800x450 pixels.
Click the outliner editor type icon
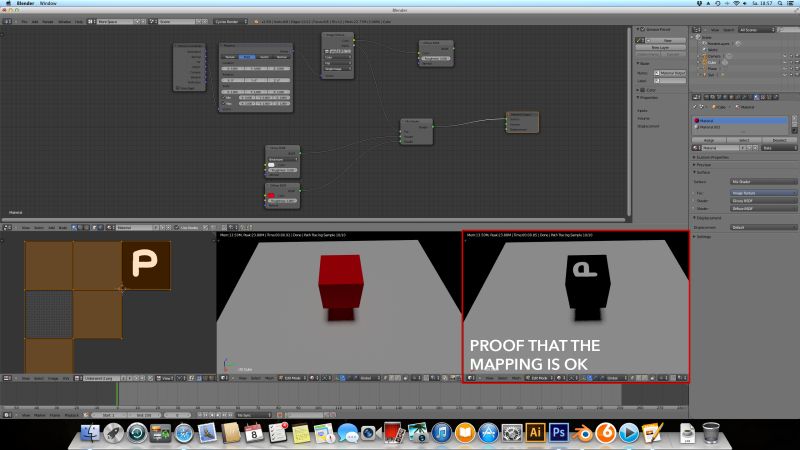pyautogui.click(x=696, y=30)
